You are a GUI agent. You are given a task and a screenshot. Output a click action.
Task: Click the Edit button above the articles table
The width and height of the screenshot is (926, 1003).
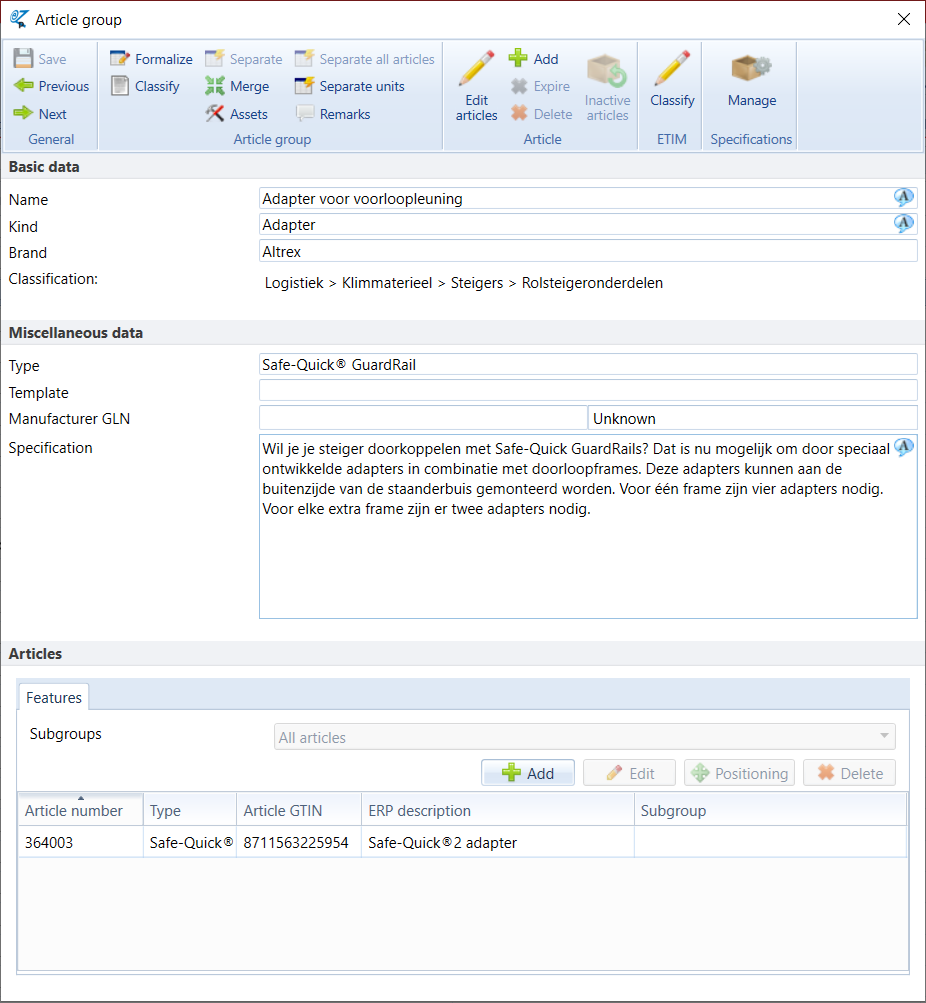(629, 773)
